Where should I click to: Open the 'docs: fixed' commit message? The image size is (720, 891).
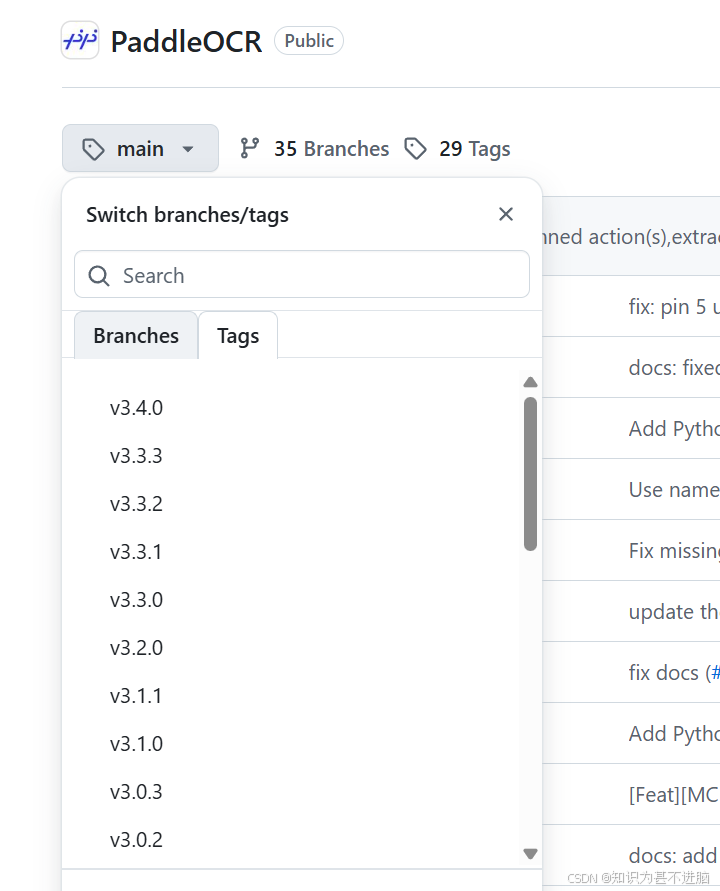click(x=674, y=368)
